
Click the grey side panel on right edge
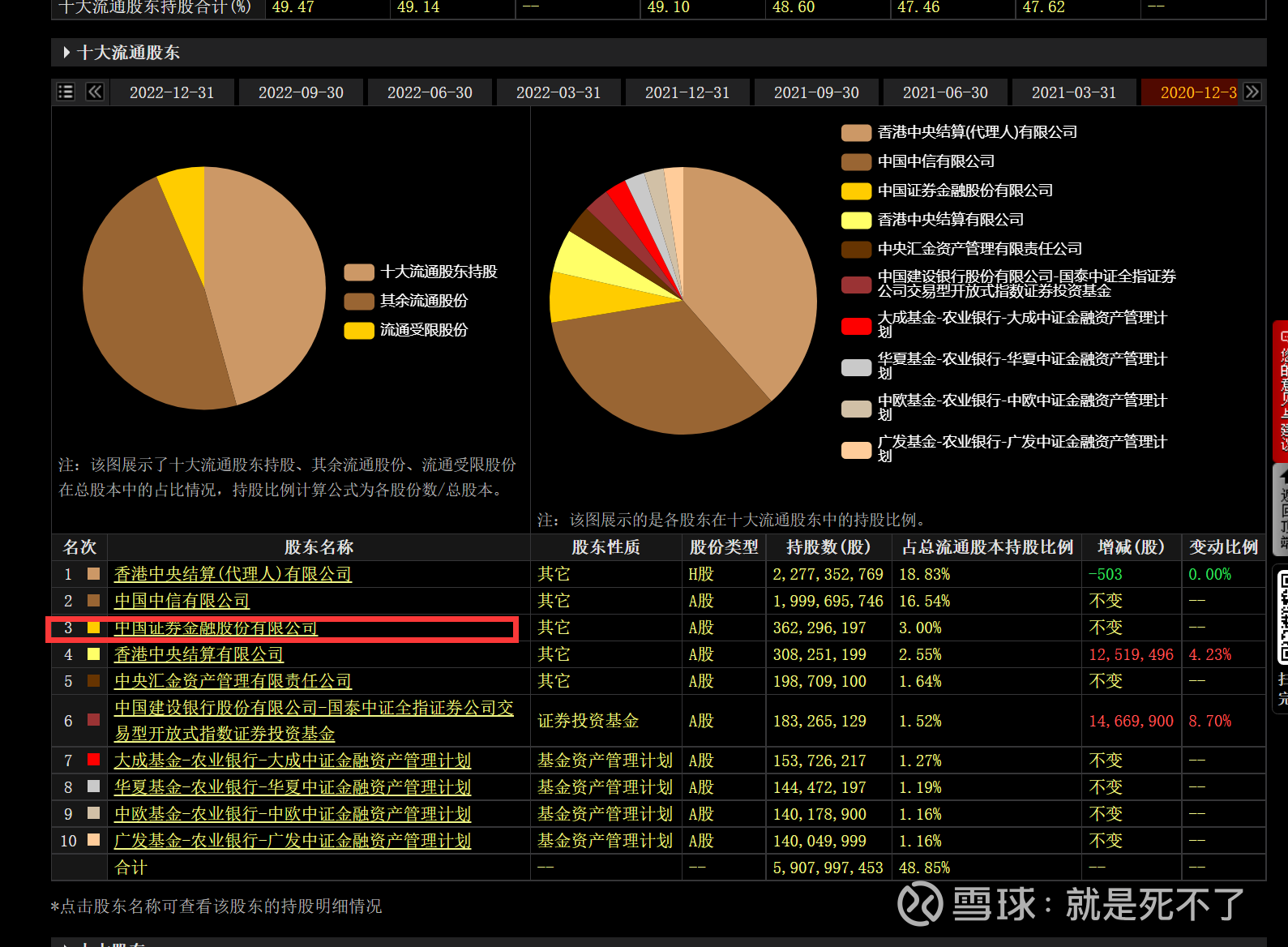1281,509
